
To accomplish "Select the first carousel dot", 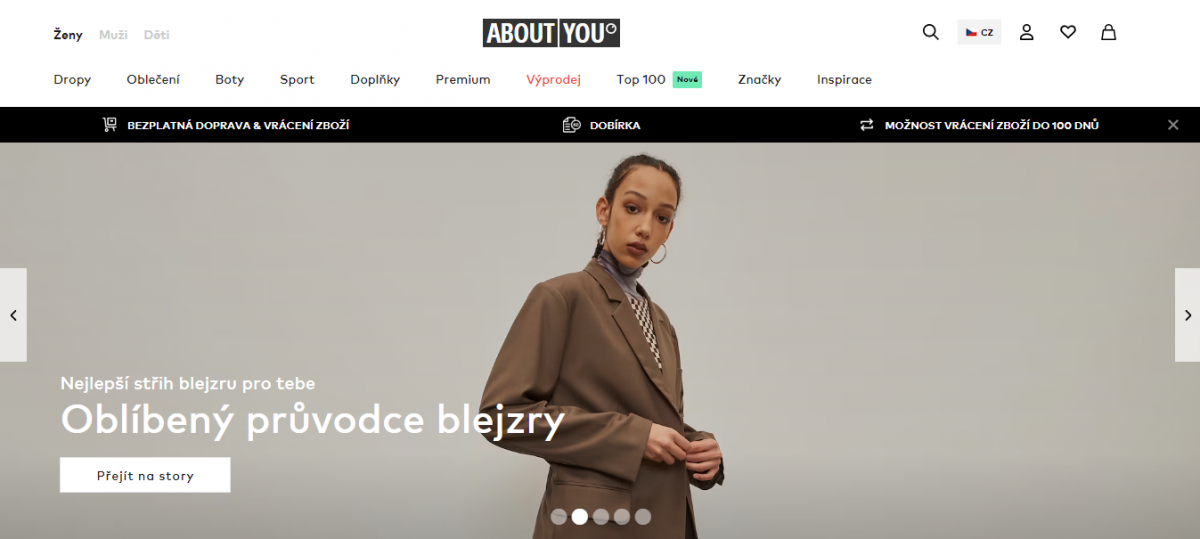I will [559, 517].
